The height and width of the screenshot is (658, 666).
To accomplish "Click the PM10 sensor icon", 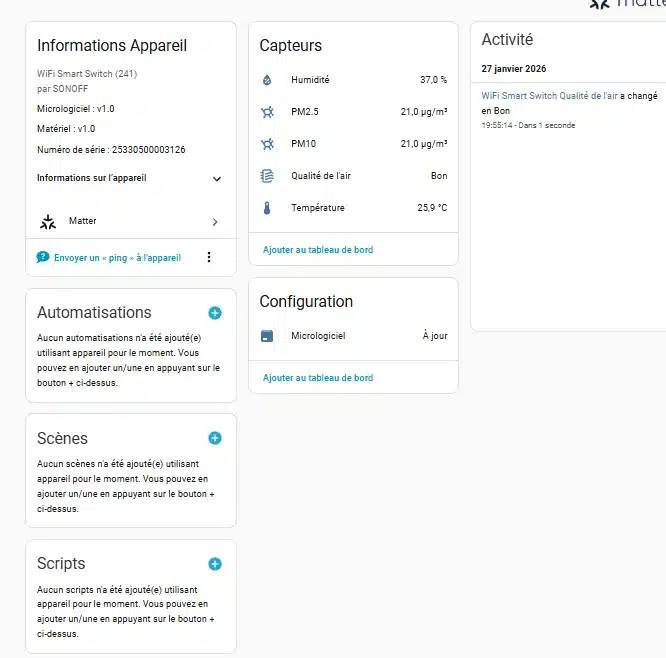I will click(267, 144).
